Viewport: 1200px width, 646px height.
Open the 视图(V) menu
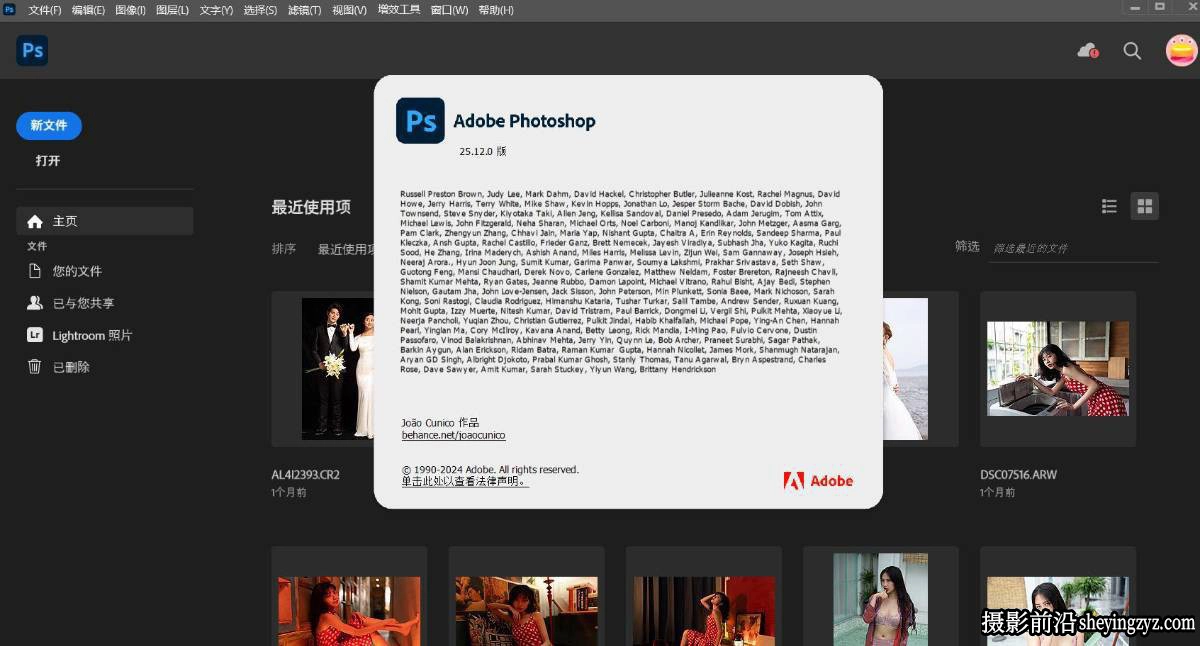[x=349, y=10]
